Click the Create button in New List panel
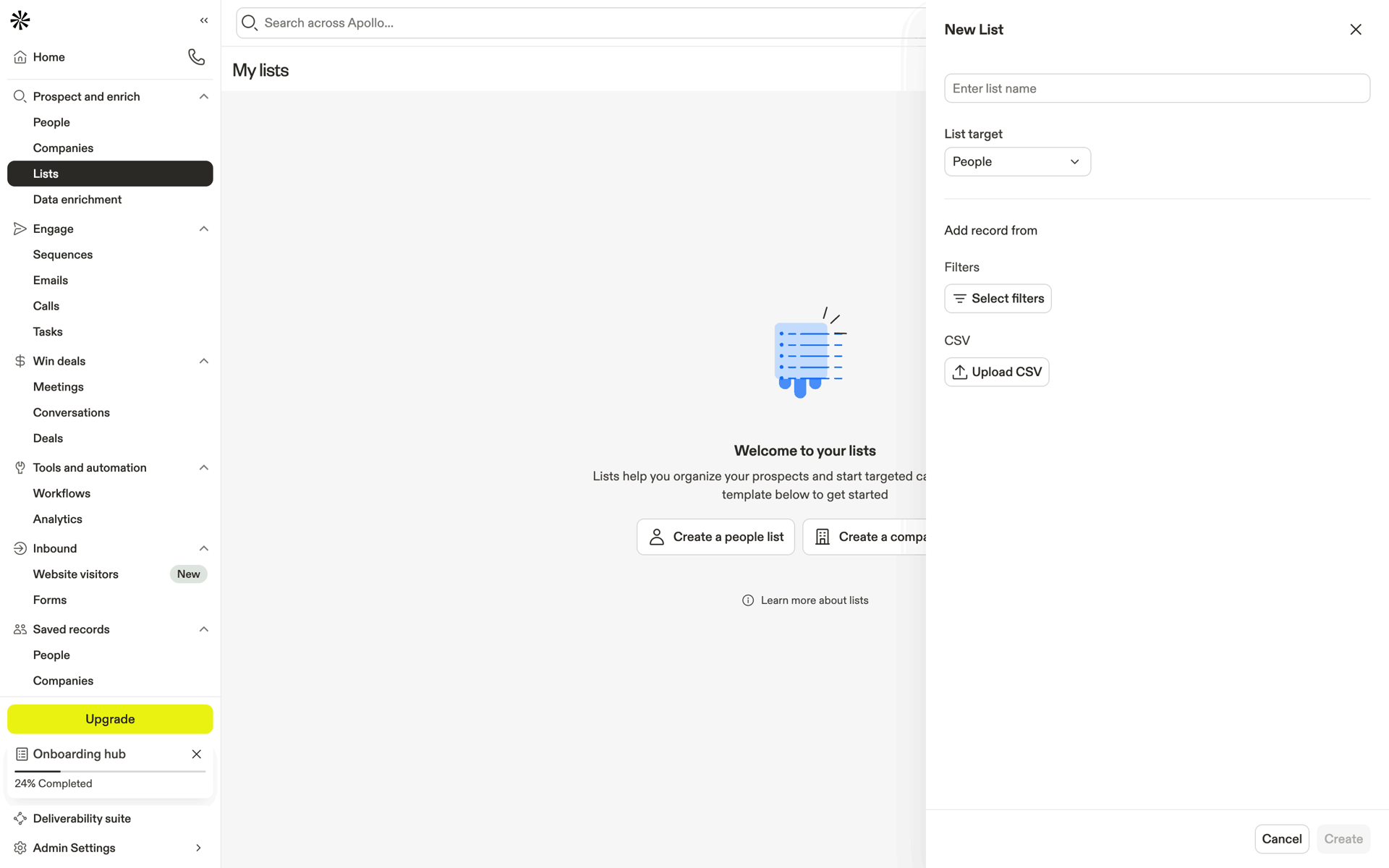This screenshot has height=868, width=1389. 1343,839
